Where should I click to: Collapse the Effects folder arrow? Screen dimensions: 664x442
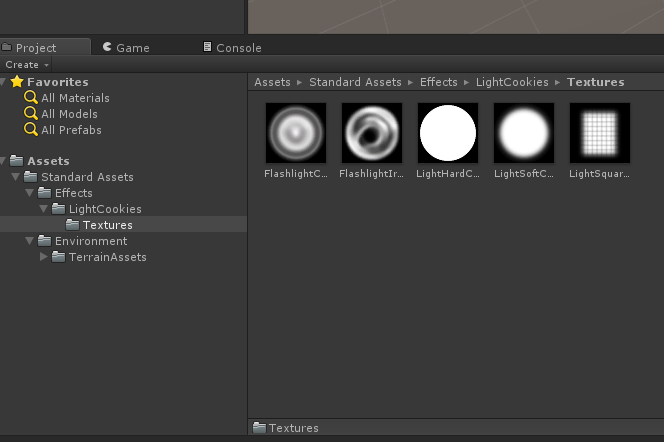pos(29,193)
